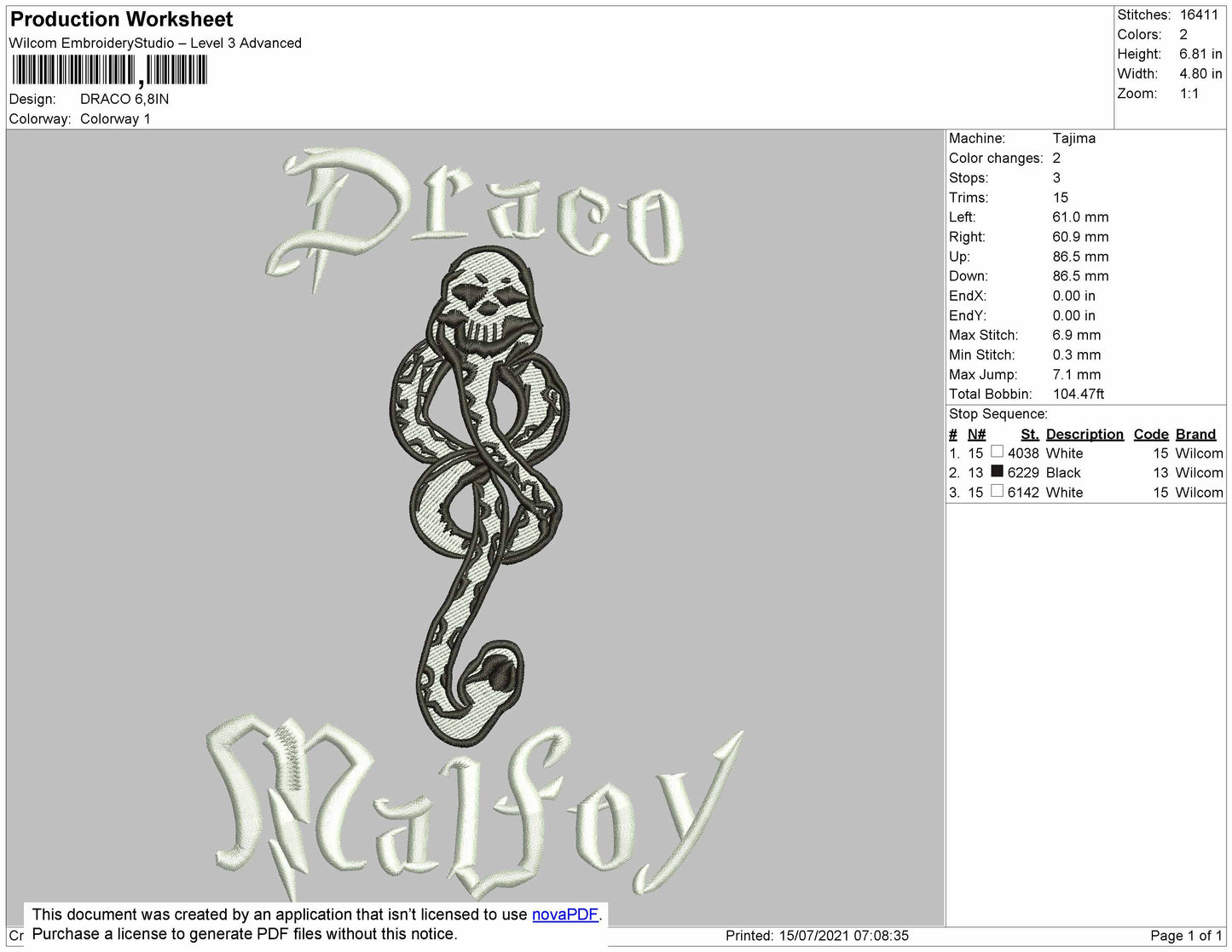Click the "Trims:" label
Image resolution: width=1232 pixels, height=952 pixels.
point(969,197)
